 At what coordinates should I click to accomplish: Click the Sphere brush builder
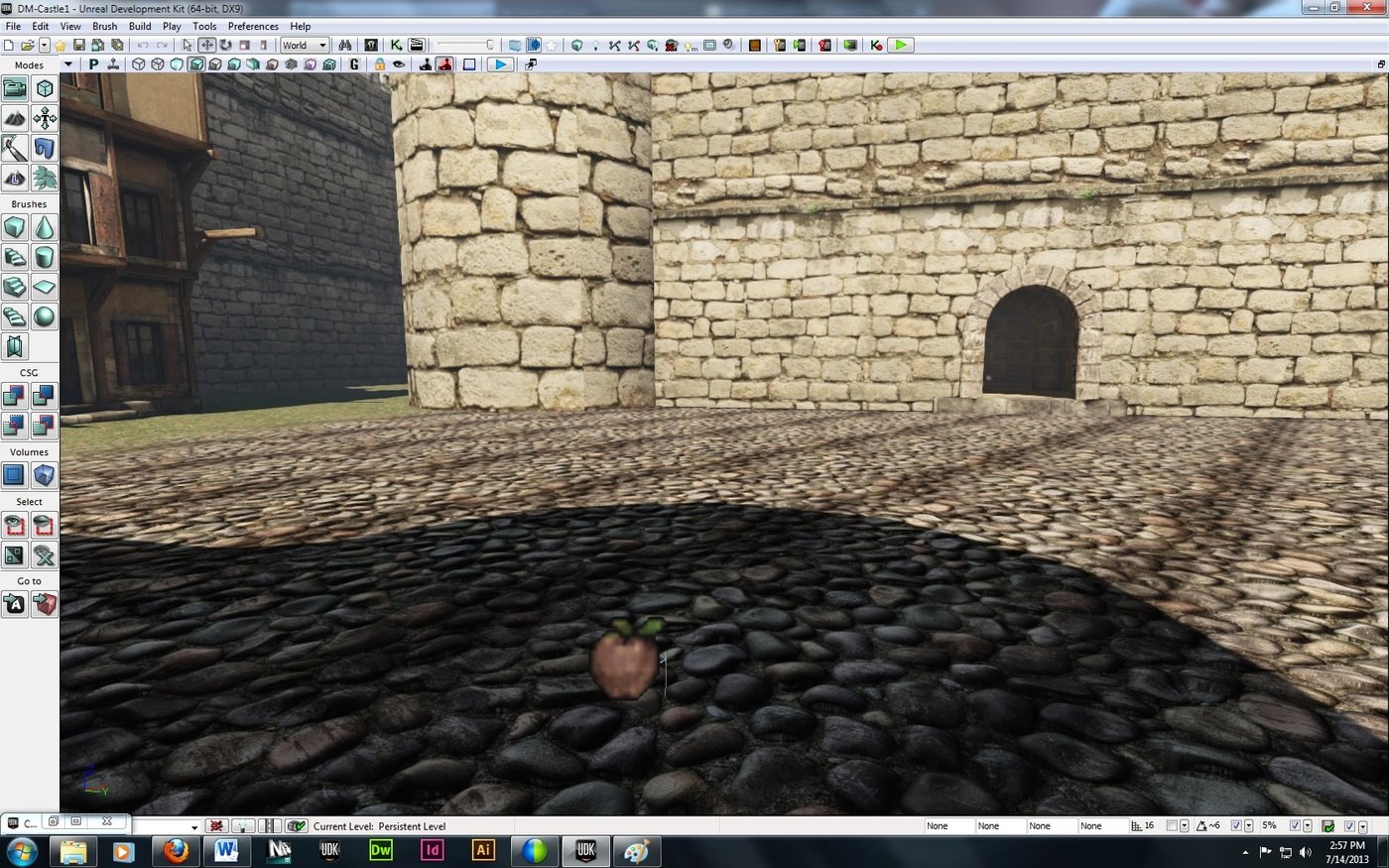click(x=45, y=317)
